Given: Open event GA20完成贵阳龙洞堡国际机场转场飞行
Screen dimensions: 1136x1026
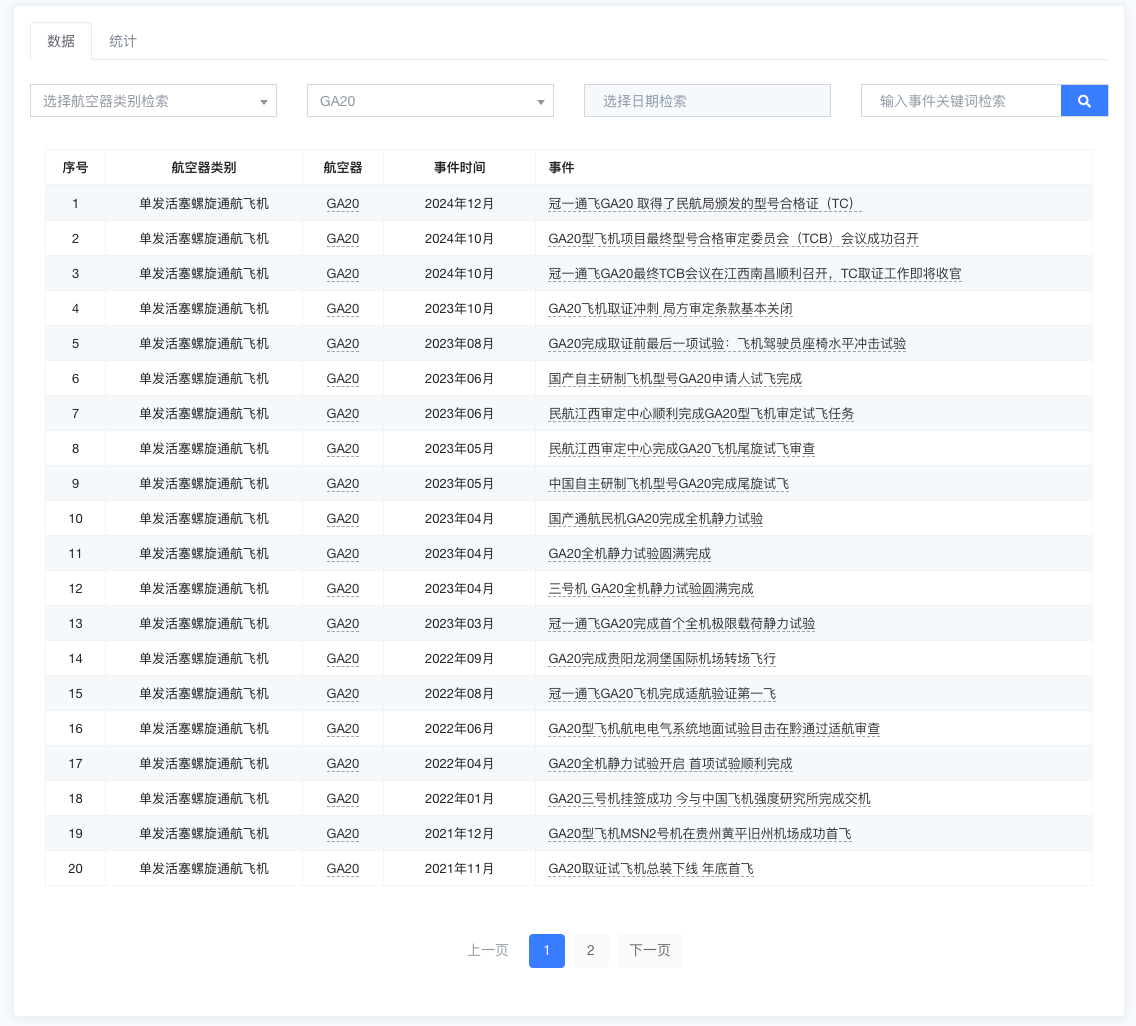Looking at the screenshot, I should pyautogui.click(x=662, y=659).
